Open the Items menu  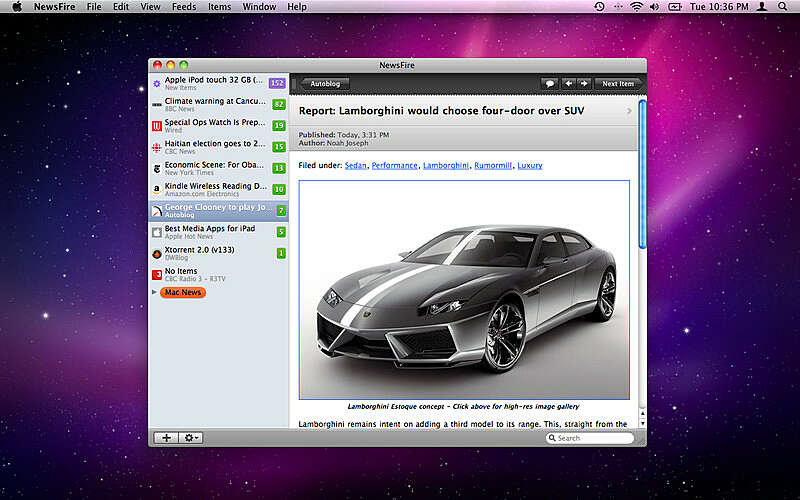click(219, 7)
